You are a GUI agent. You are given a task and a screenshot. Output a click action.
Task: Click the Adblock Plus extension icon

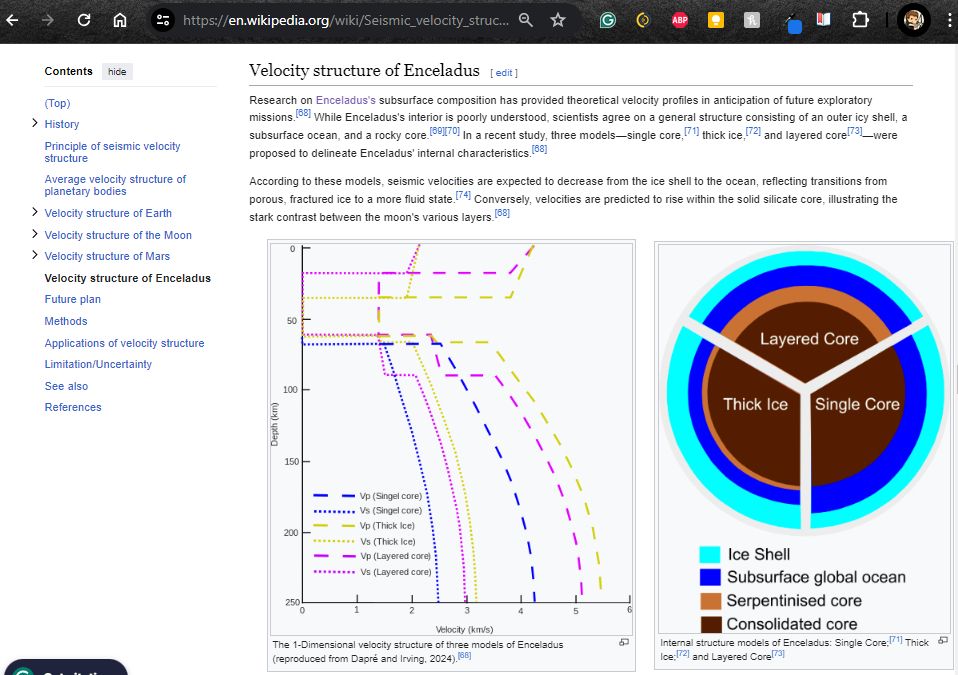coord(679,19)
